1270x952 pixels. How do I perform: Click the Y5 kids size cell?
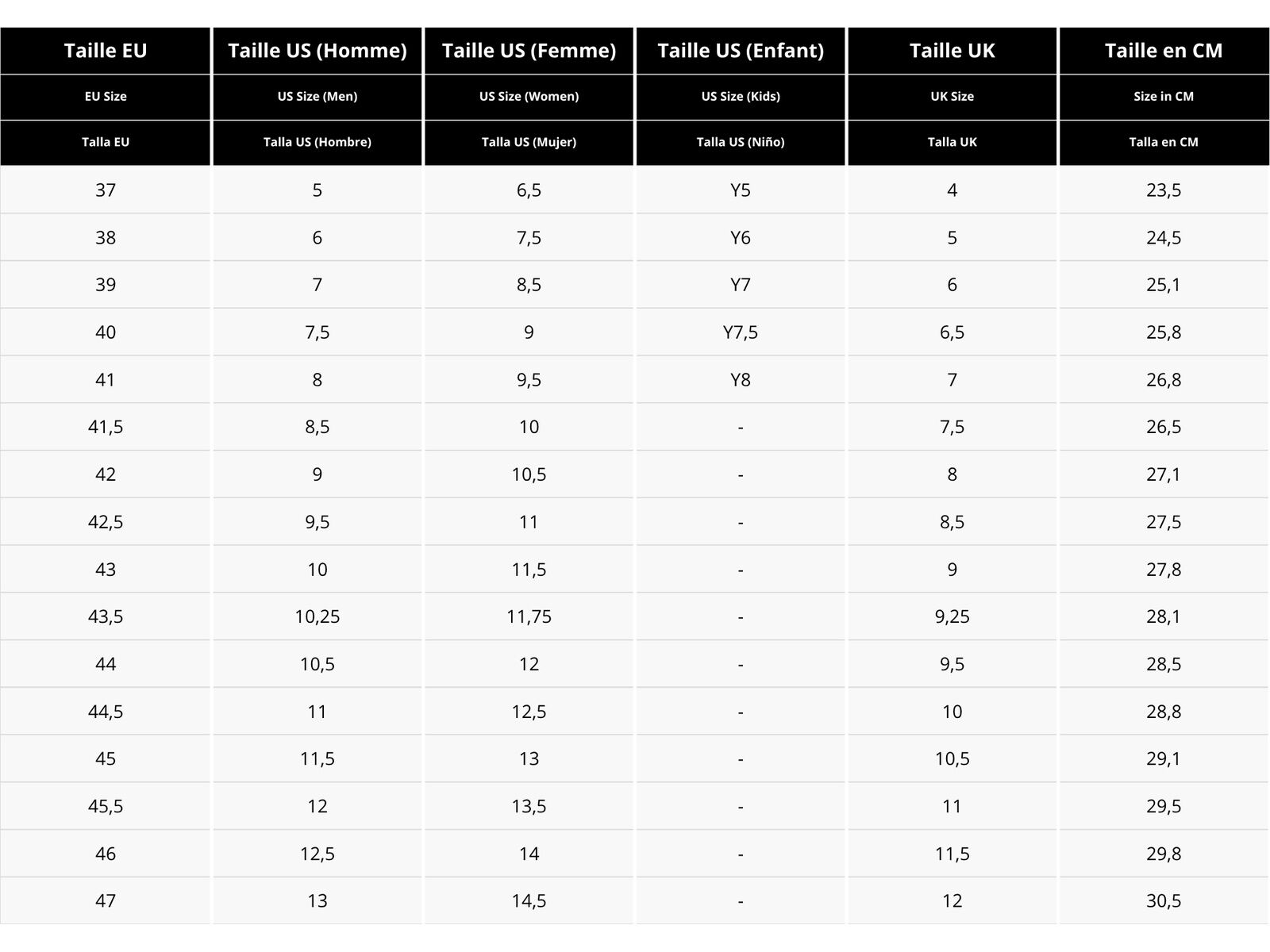point(741,190)
